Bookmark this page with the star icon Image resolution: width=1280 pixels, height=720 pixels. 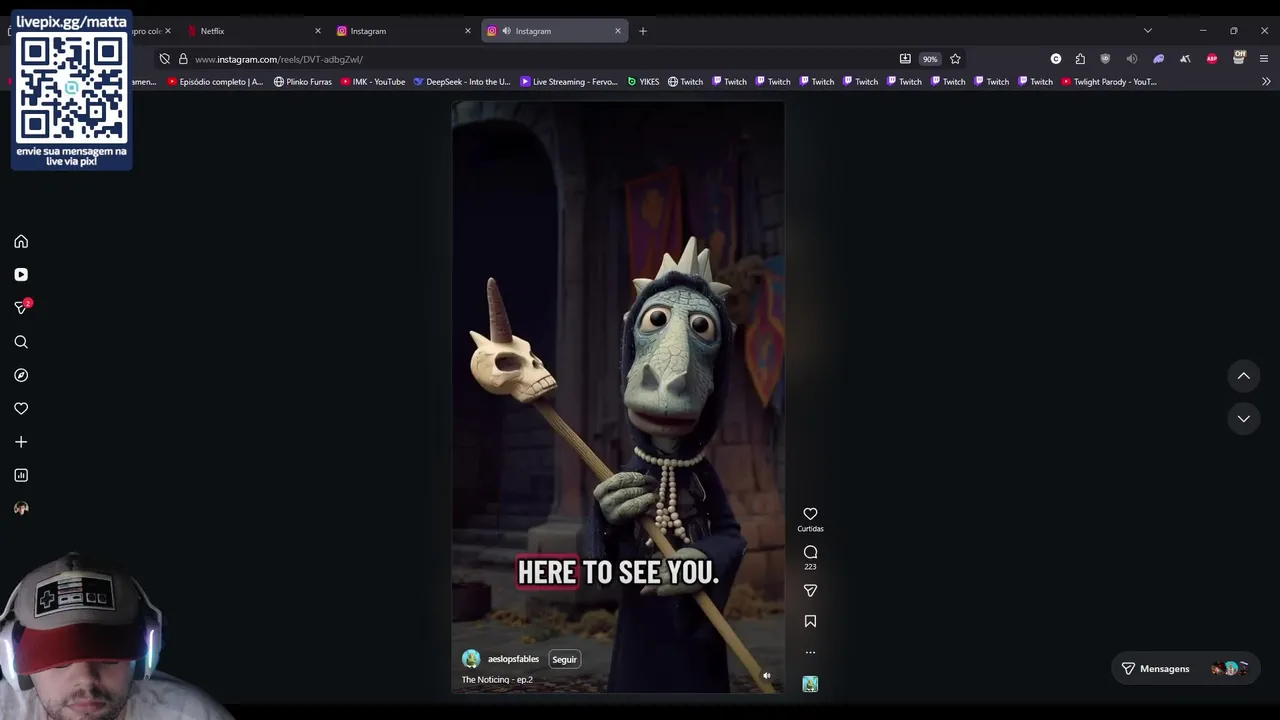click(955, 59)
